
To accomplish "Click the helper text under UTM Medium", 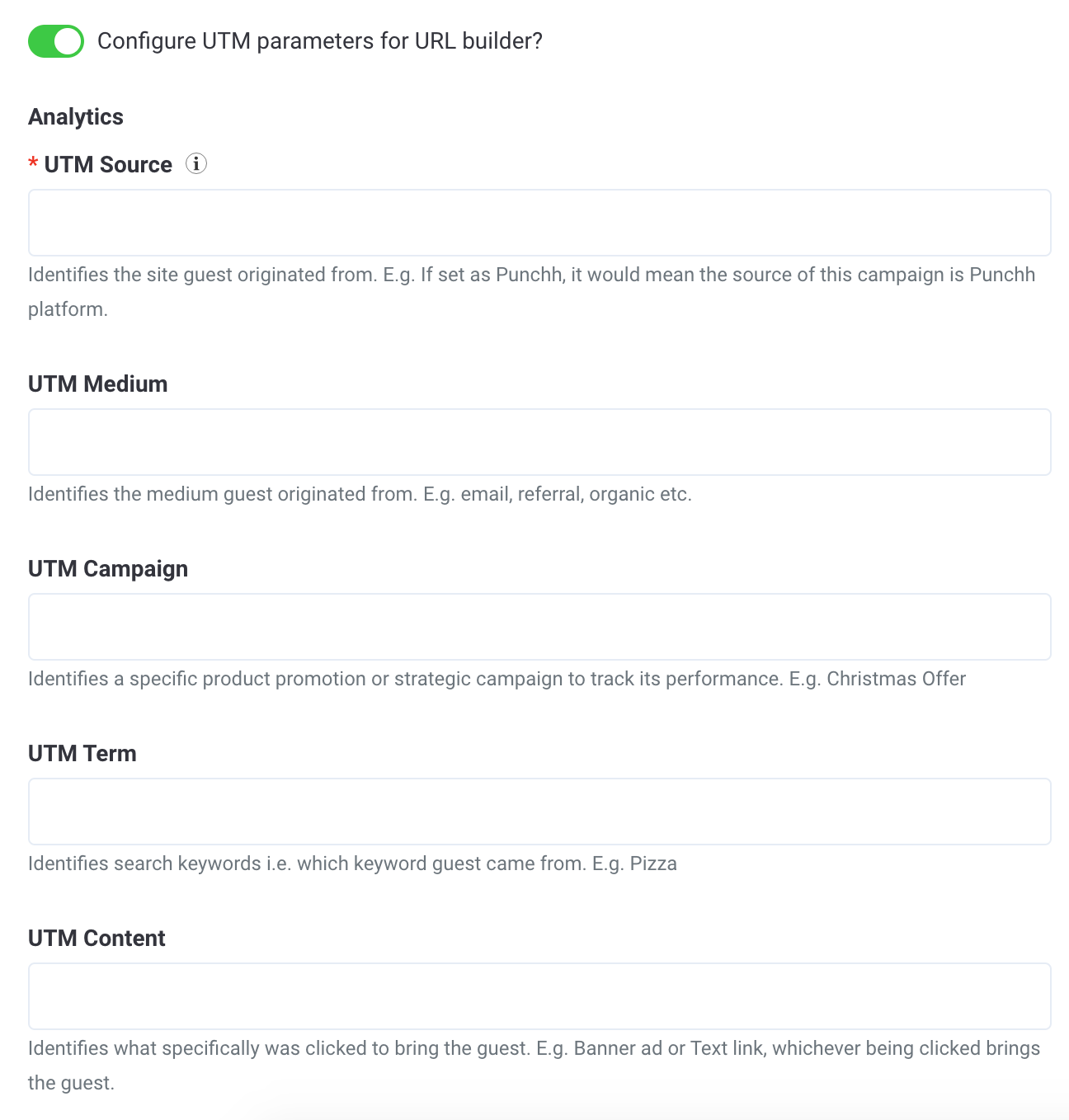I will point(360,494).
